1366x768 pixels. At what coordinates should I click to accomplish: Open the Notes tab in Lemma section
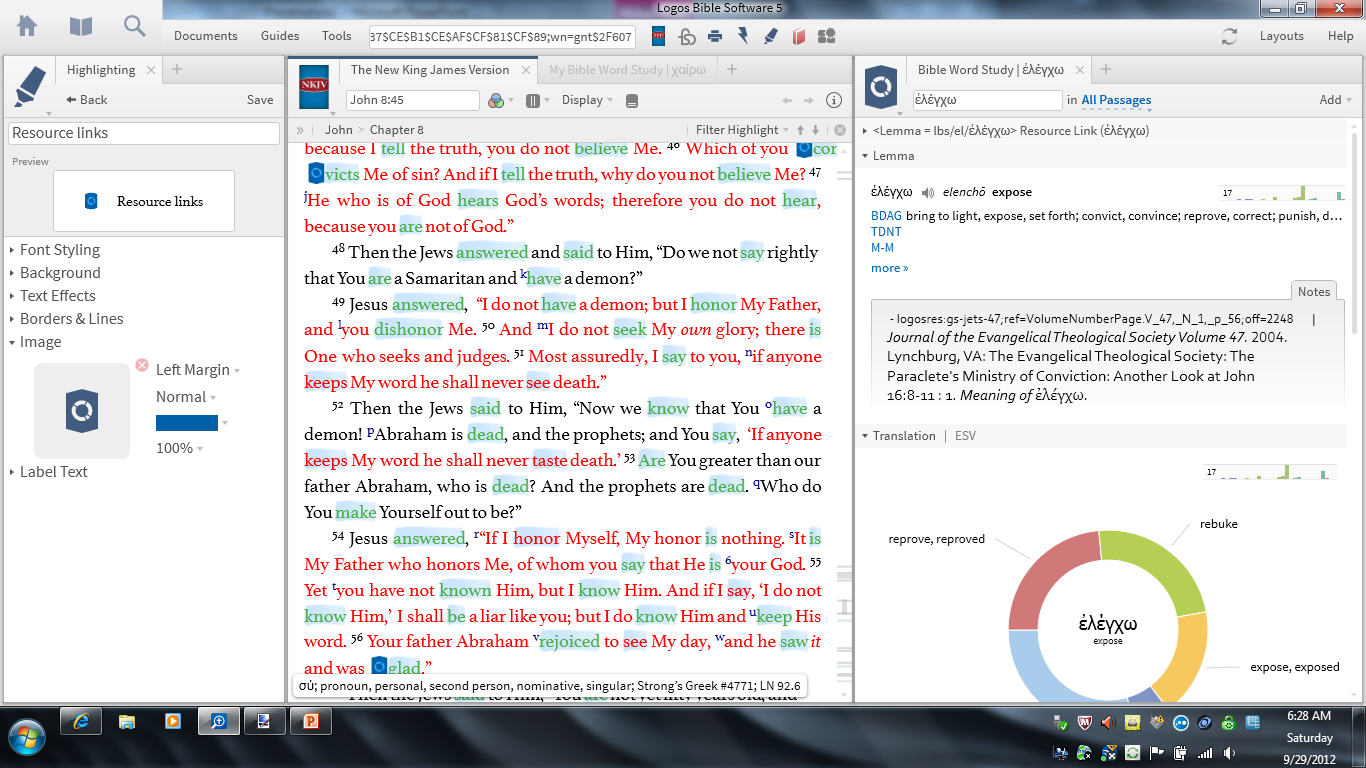1314,291
